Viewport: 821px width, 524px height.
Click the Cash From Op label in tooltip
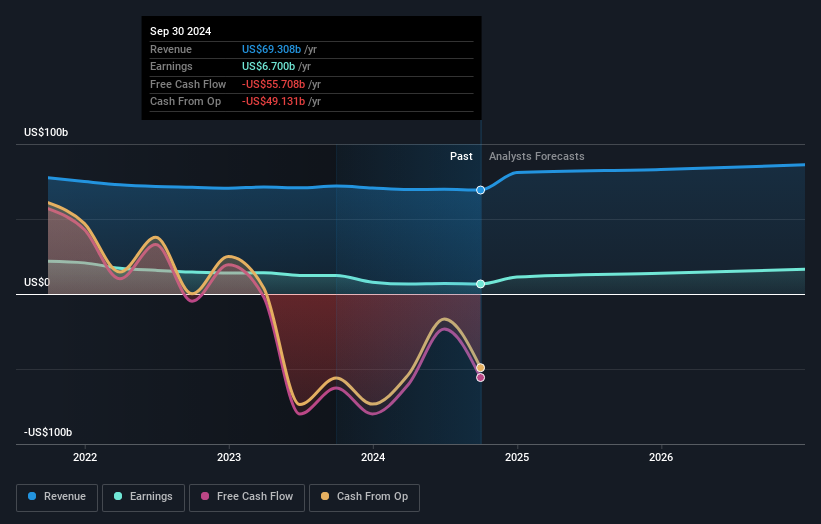185,102
